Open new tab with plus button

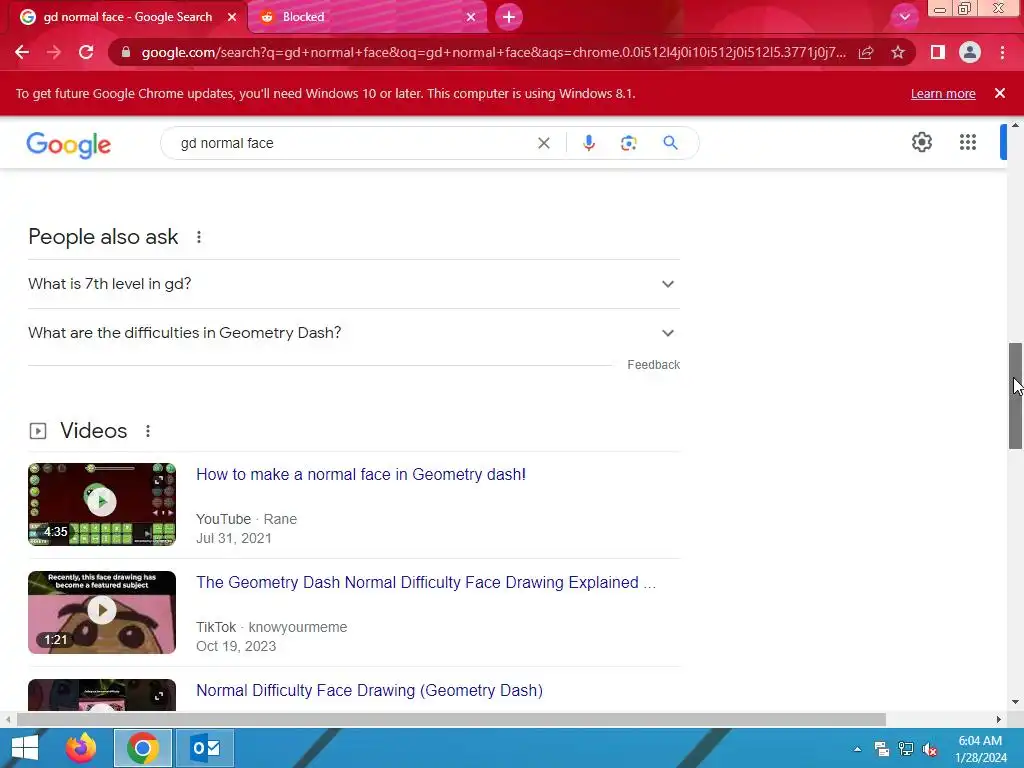(509, 17)
